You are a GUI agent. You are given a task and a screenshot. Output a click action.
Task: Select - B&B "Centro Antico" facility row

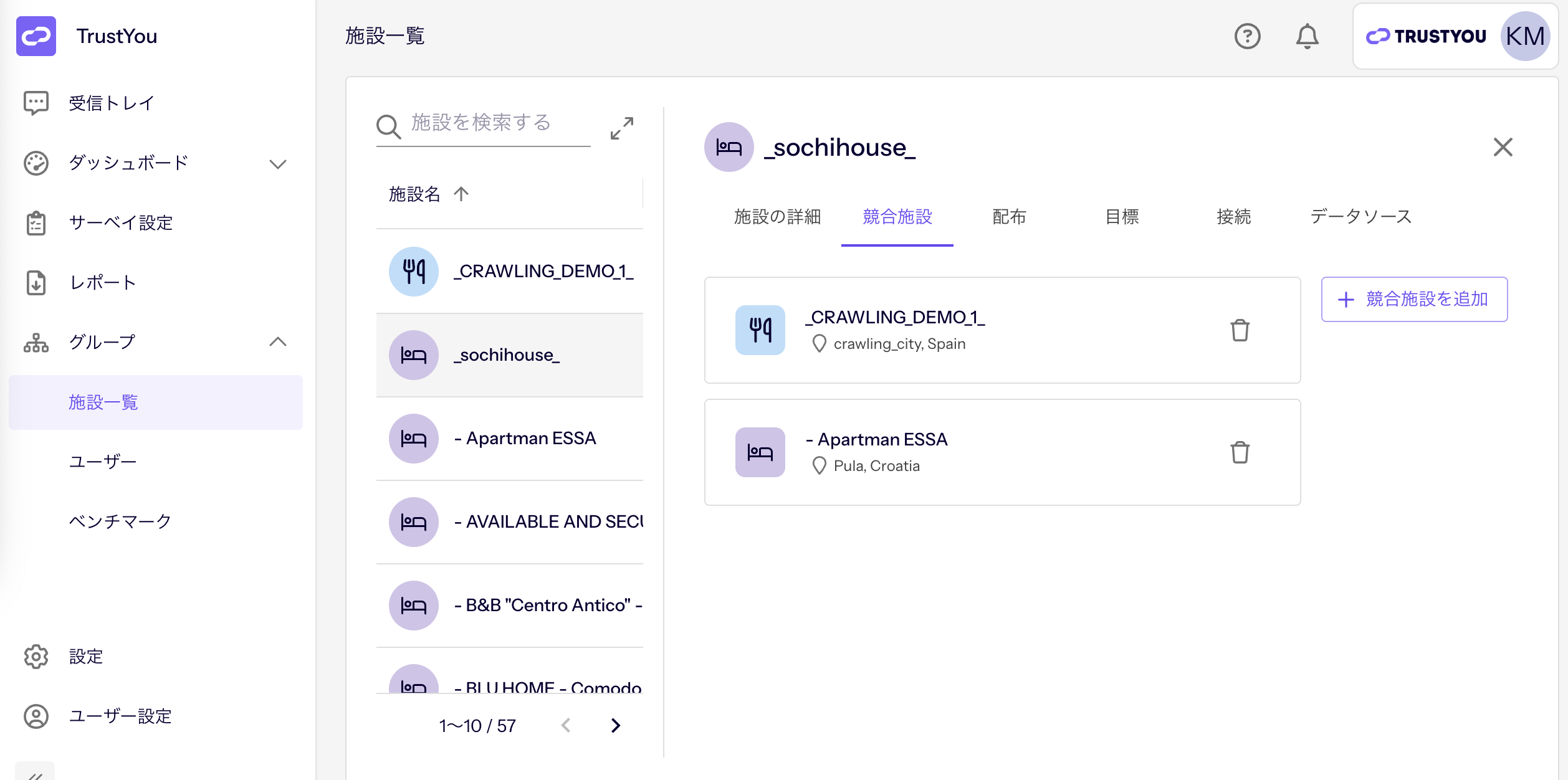point(510,606)
